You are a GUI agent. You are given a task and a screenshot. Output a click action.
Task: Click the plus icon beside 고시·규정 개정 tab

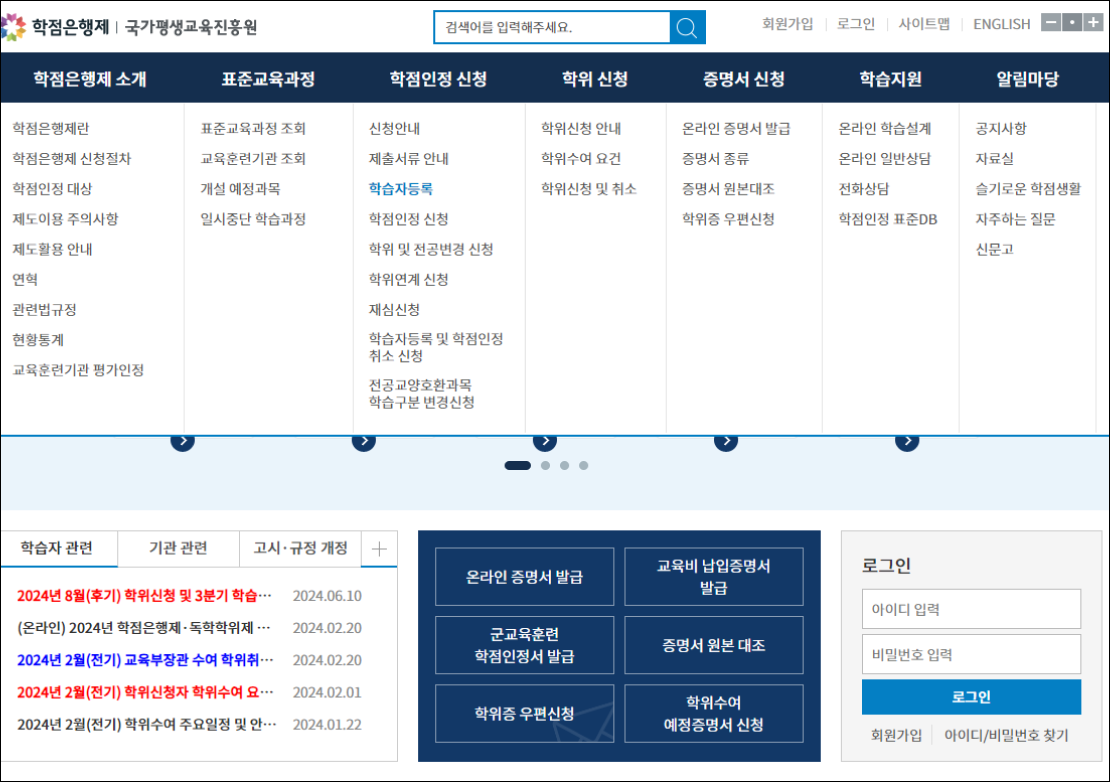pyautogui.click(x=379, y=549)
